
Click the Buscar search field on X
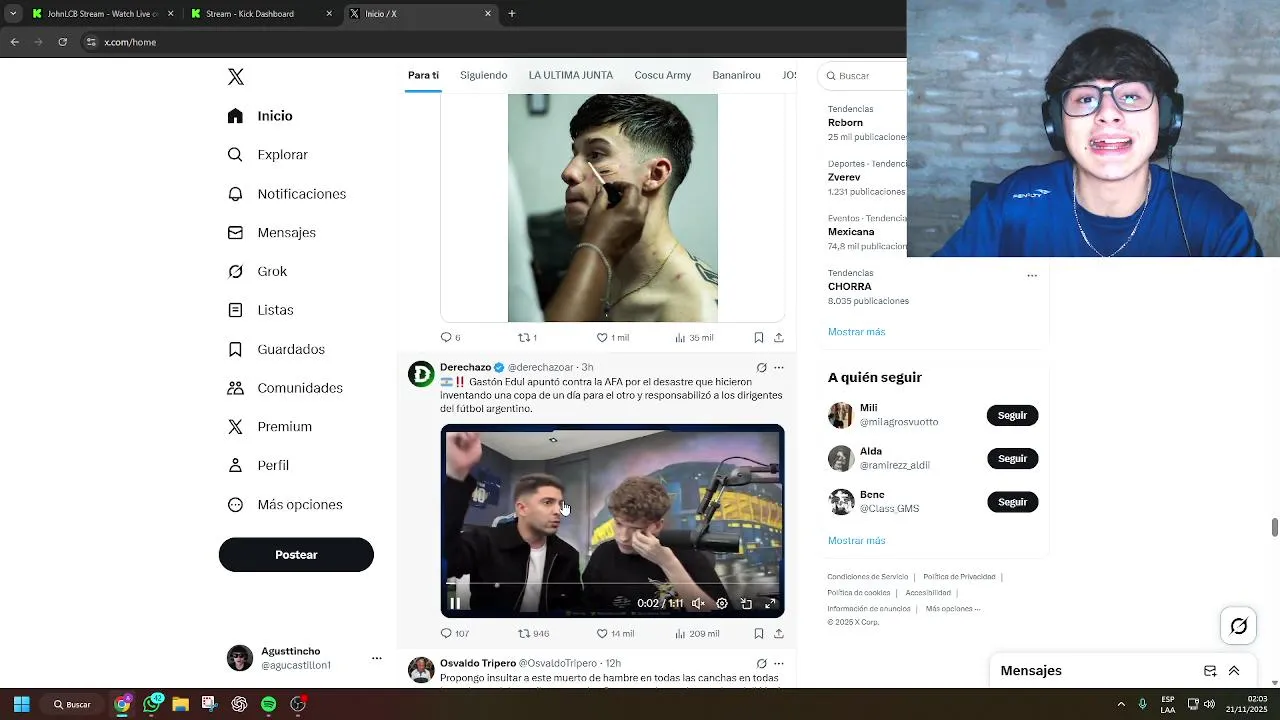pyautogui.click(x=862, y=76)
